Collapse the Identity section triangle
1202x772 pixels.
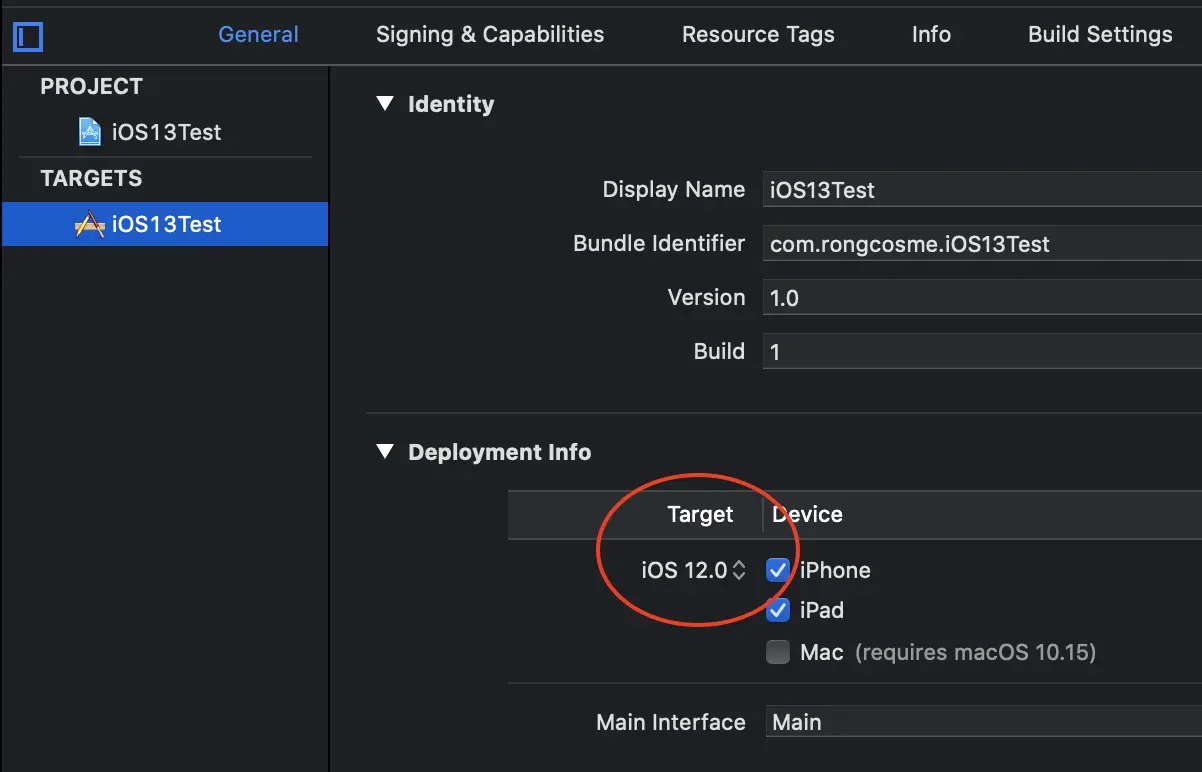385,103
